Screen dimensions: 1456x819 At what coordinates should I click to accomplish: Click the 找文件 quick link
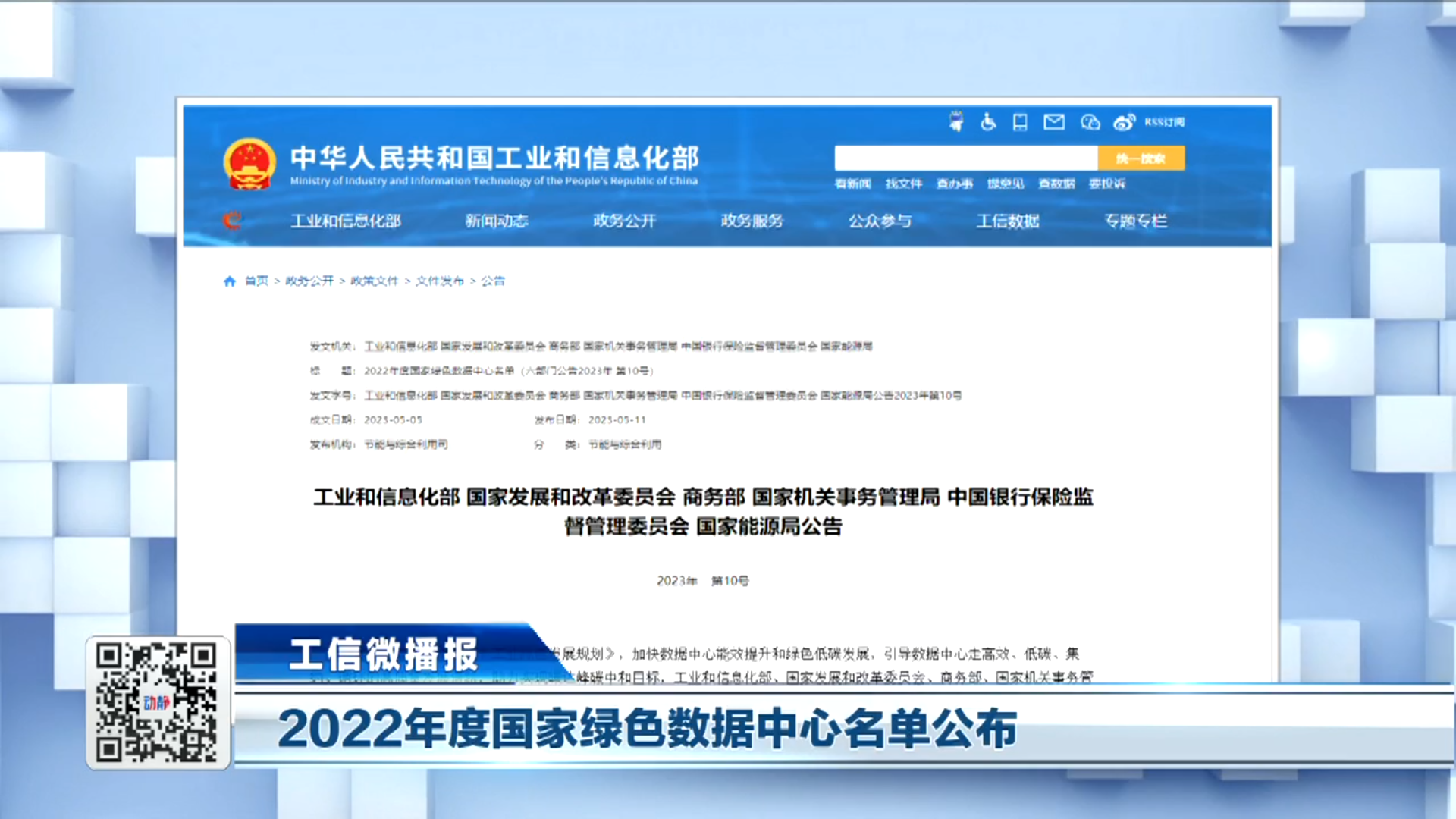903,184
